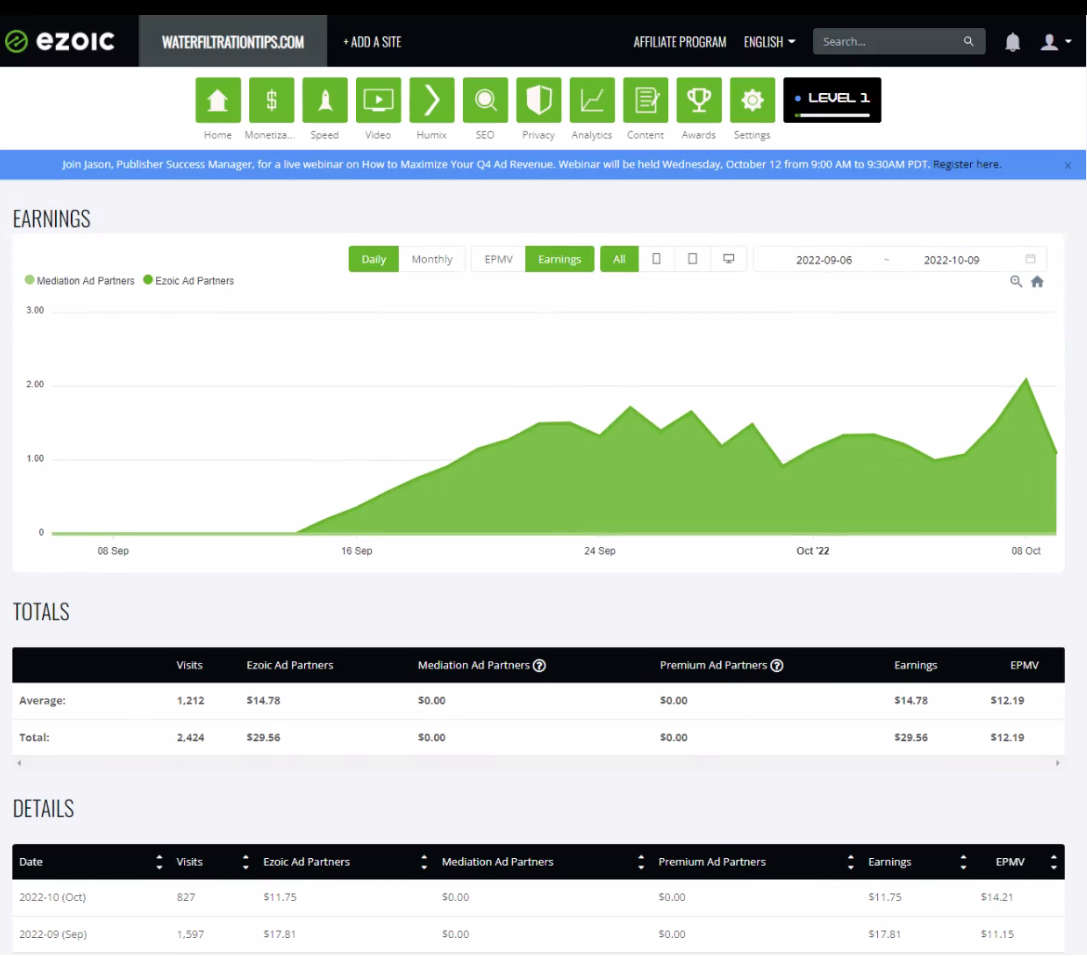
Task: Toggle Mediation Ad Partners legend series
Action: point(80,281)
